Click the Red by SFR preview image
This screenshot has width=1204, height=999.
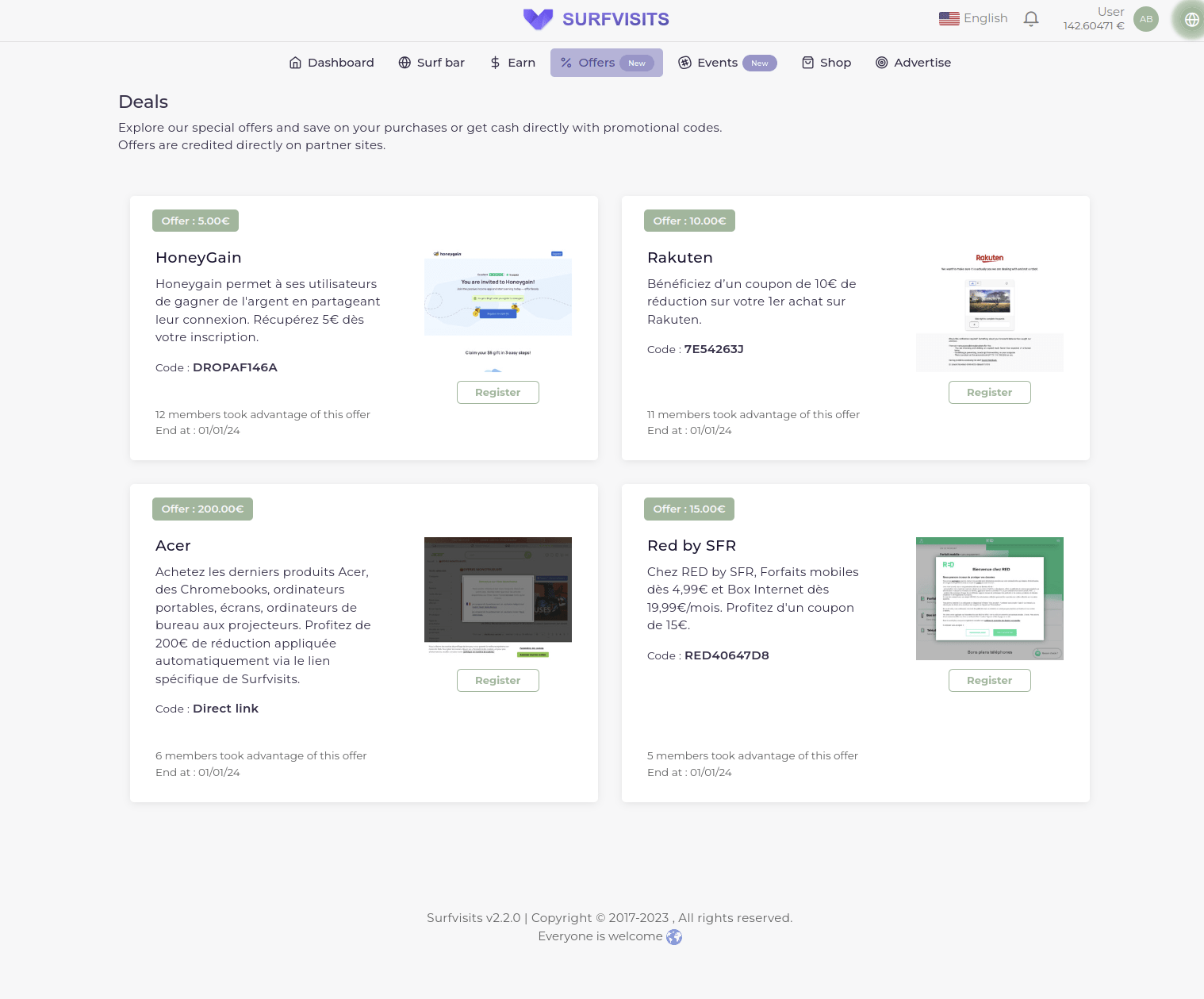[x=989, y=598]
